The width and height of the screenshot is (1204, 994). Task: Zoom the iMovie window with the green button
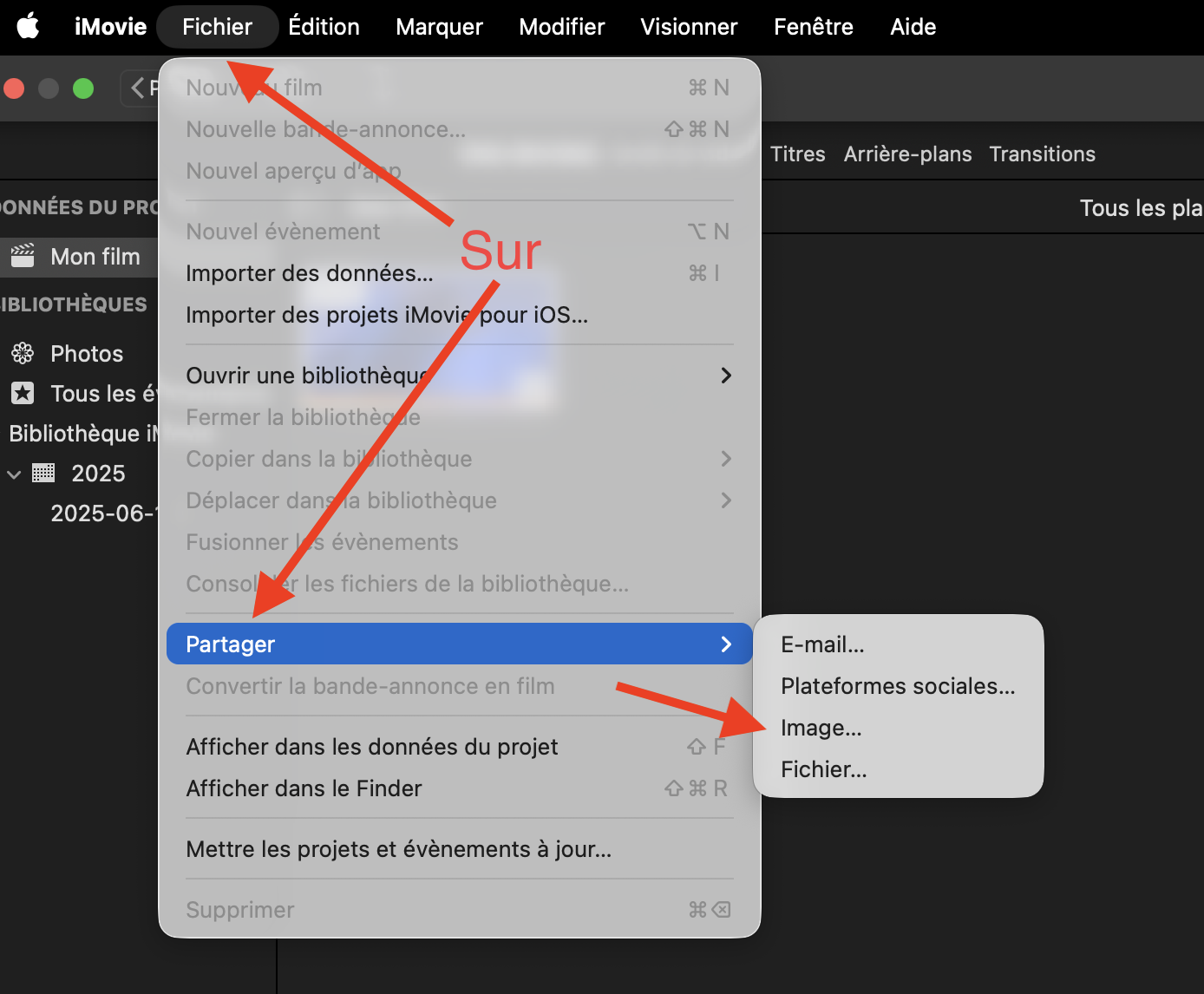[83, 88]
